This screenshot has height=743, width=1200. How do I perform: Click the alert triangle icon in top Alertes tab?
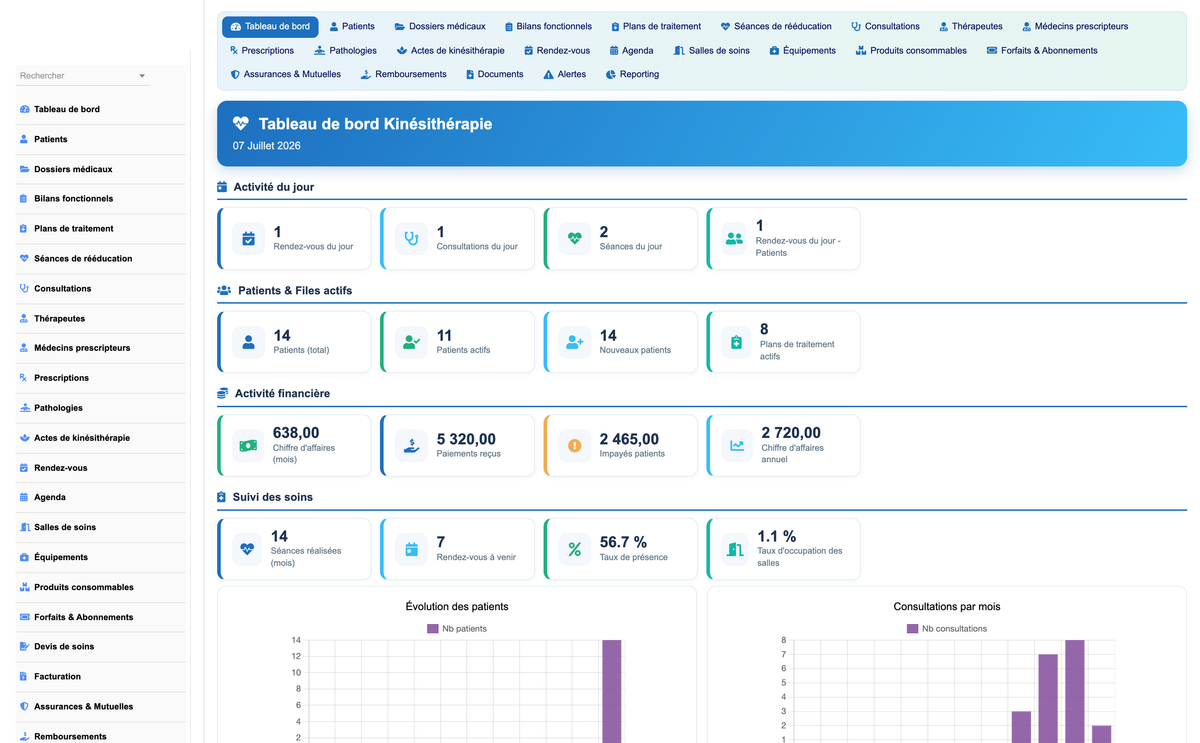pyautogui.click(x=548, y=74)
